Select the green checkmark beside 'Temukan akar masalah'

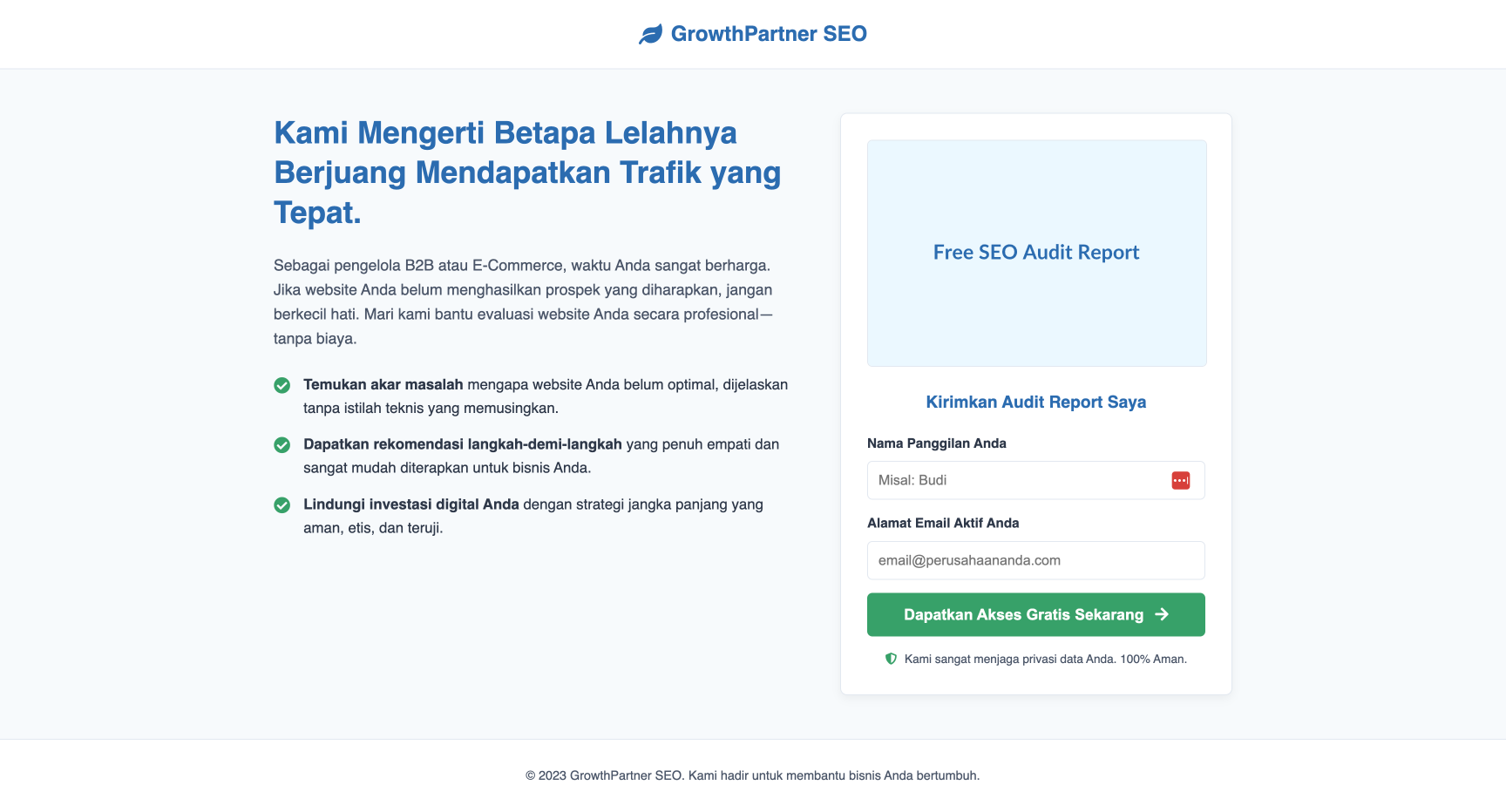[x=282, y=384]
